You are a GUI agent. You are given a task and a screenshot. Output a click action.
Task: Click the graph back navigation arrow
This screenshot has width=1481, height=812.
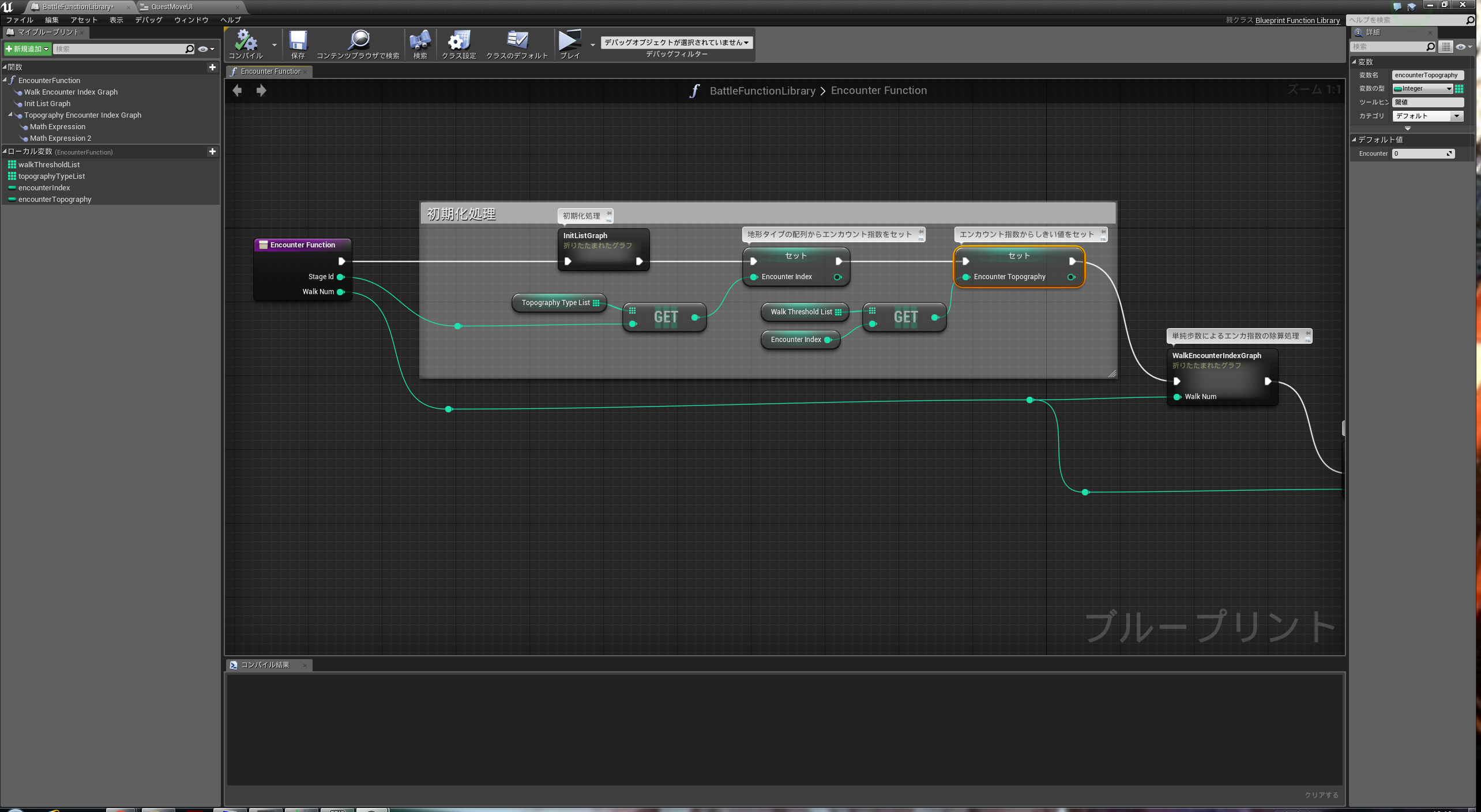point(237,91)
